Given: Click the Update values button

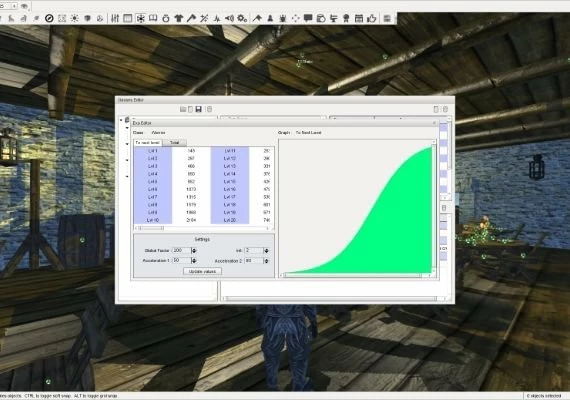Looking at the screenshot, I should click(202, 271).
